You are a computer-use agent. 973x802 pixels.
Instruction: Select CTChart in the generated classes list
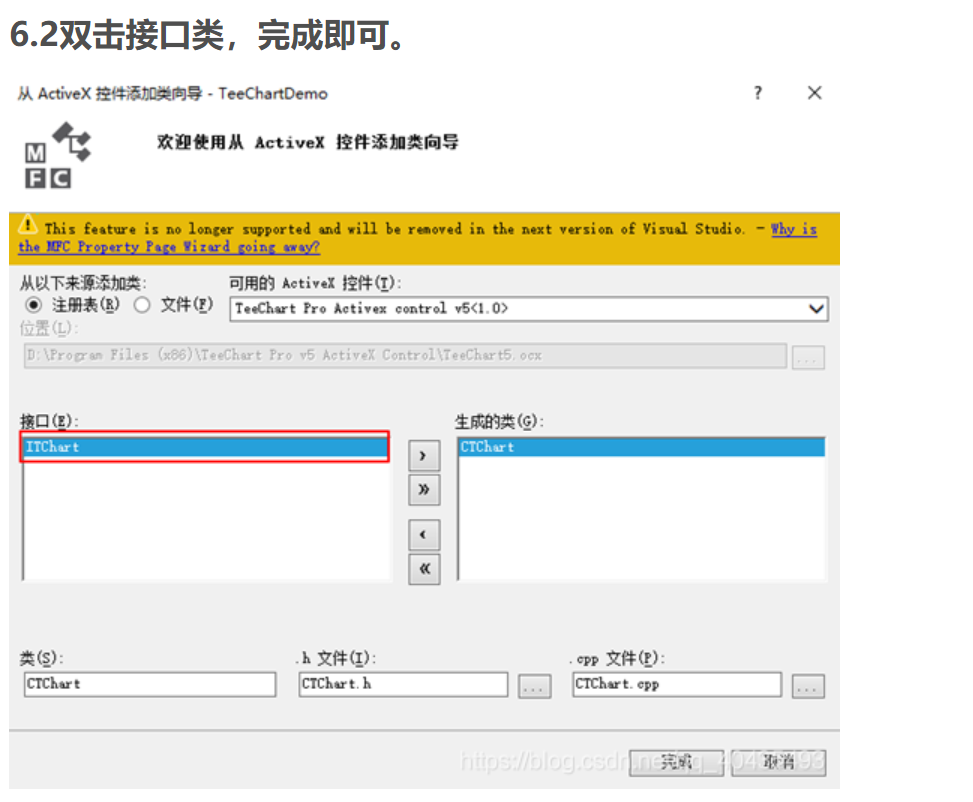(x=642, y=447)
